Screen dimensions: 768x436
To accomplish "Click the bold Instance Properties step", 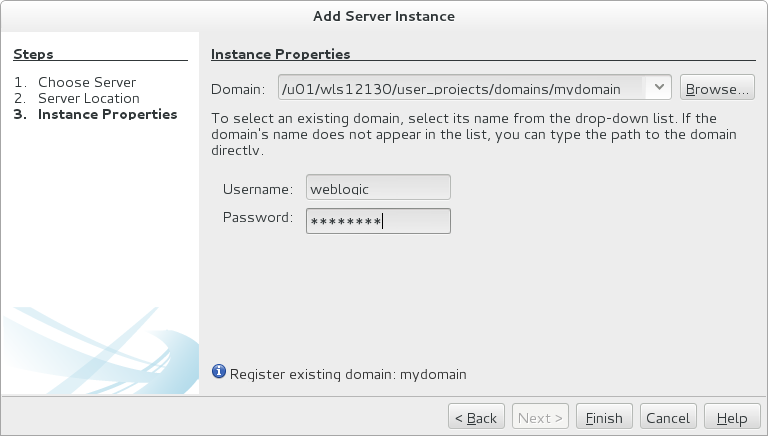I will pyautogui.click(x=107, y=114).
